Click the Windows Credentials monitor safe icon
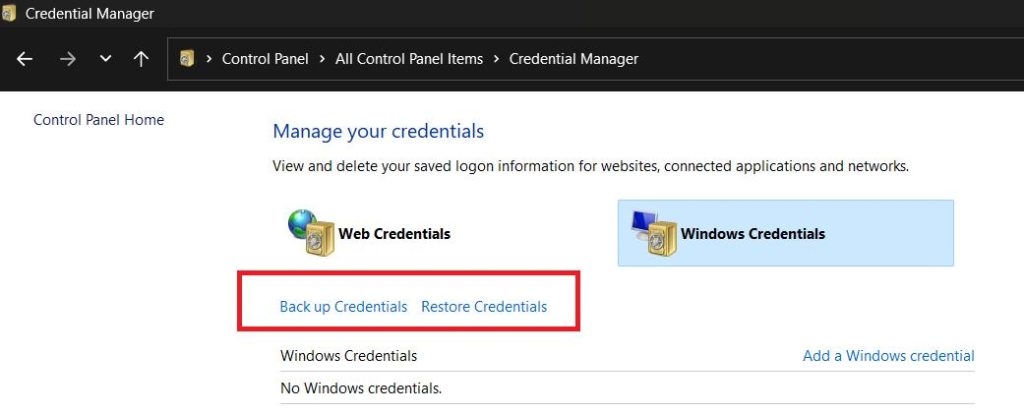Image resolution: width=1024 pixels, height=415 pixels. [x=654, y=233]
